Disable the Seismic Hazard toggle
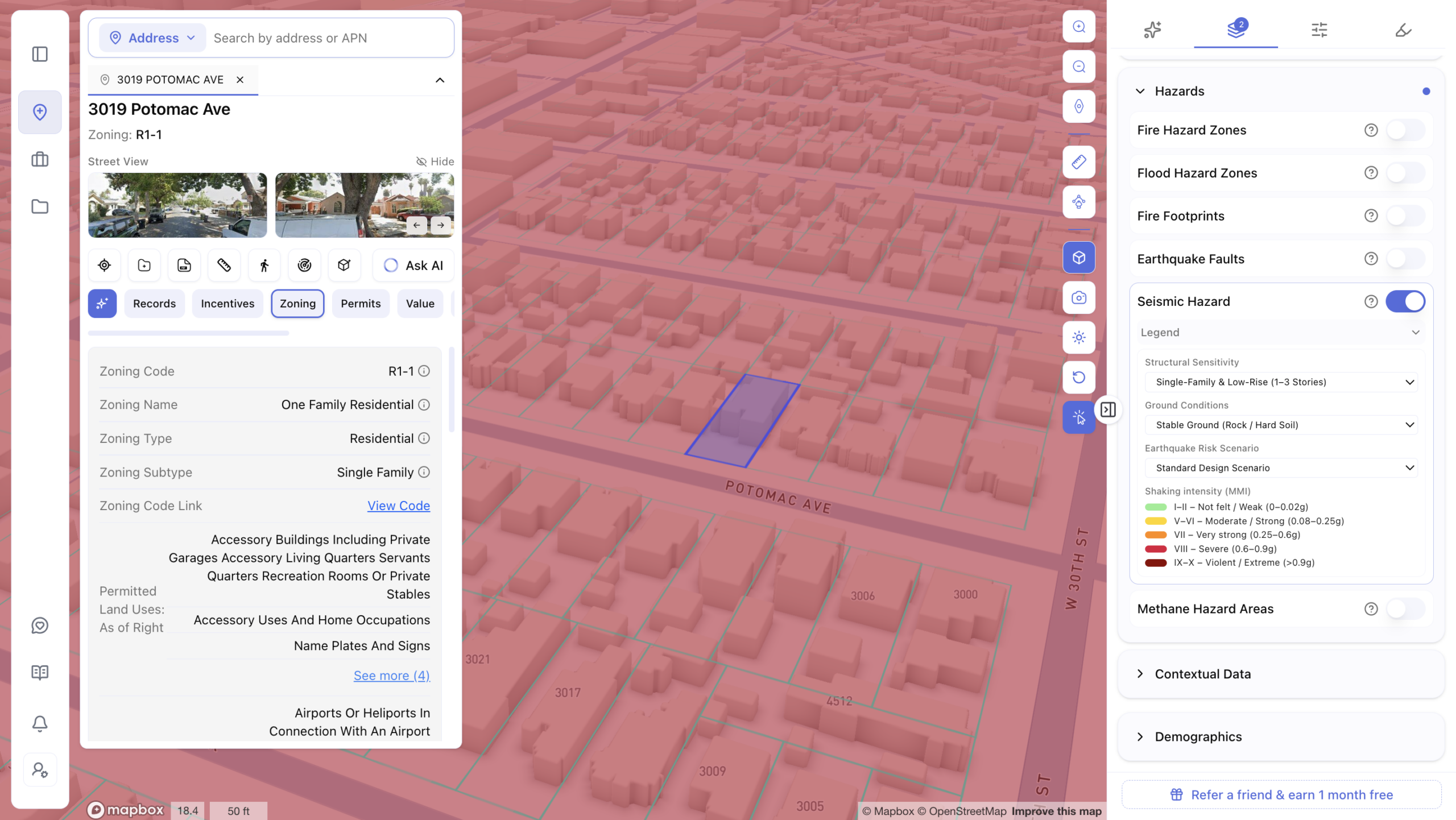 tap(1405, 301)
